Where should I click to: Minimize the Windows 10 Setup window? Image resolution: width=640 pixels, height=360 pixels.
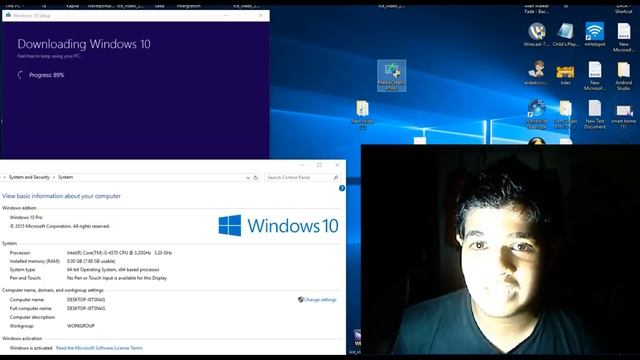coord(226,16)
